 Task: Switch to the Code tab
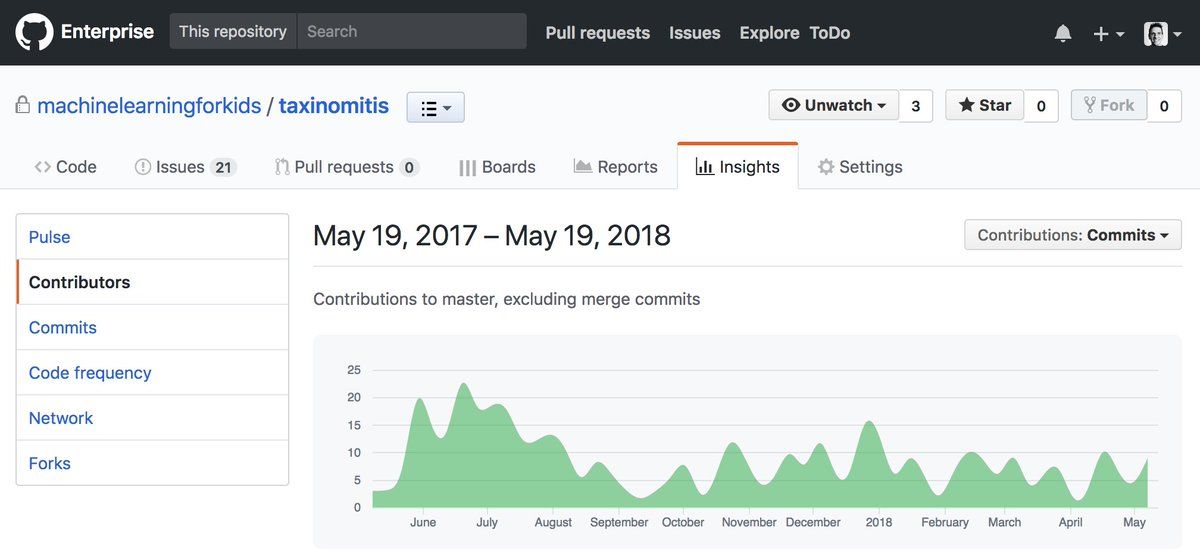click(66, 167)
